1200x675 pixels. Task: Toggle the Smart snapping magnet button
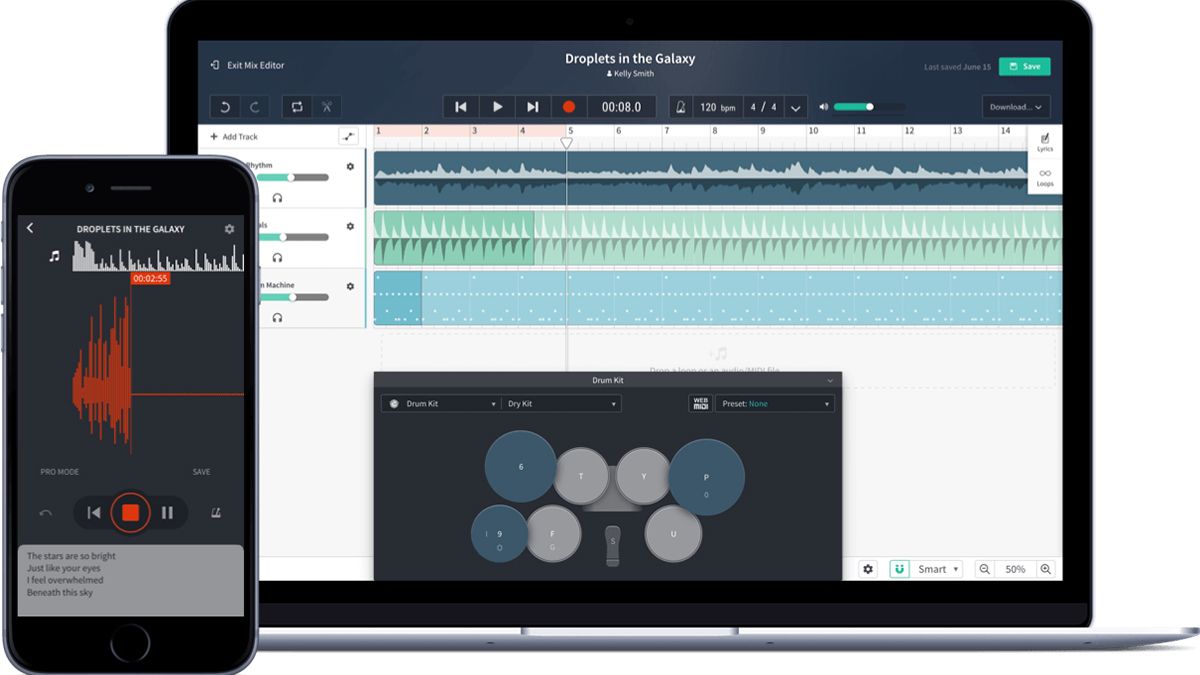point(900,568)
